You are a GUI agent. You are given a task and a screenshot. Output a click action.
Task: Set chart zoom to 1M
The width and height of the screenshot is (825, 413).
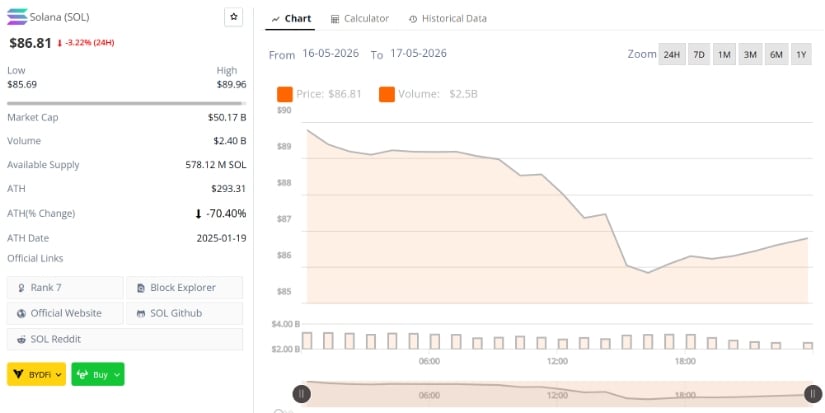[724, 54]
